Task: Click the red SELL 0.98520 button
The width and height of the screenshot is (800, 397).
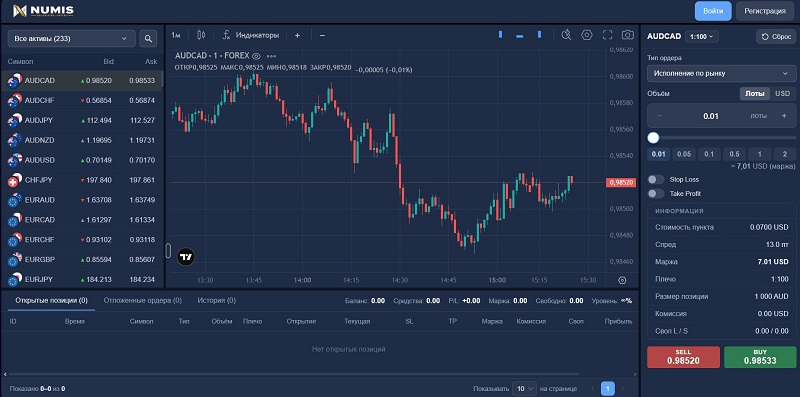Action: tap(683, 357)
